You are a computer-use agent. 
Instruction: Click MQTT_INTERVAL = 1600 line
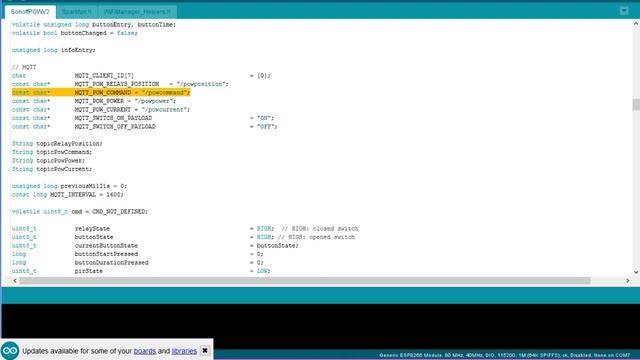[67, 195]
